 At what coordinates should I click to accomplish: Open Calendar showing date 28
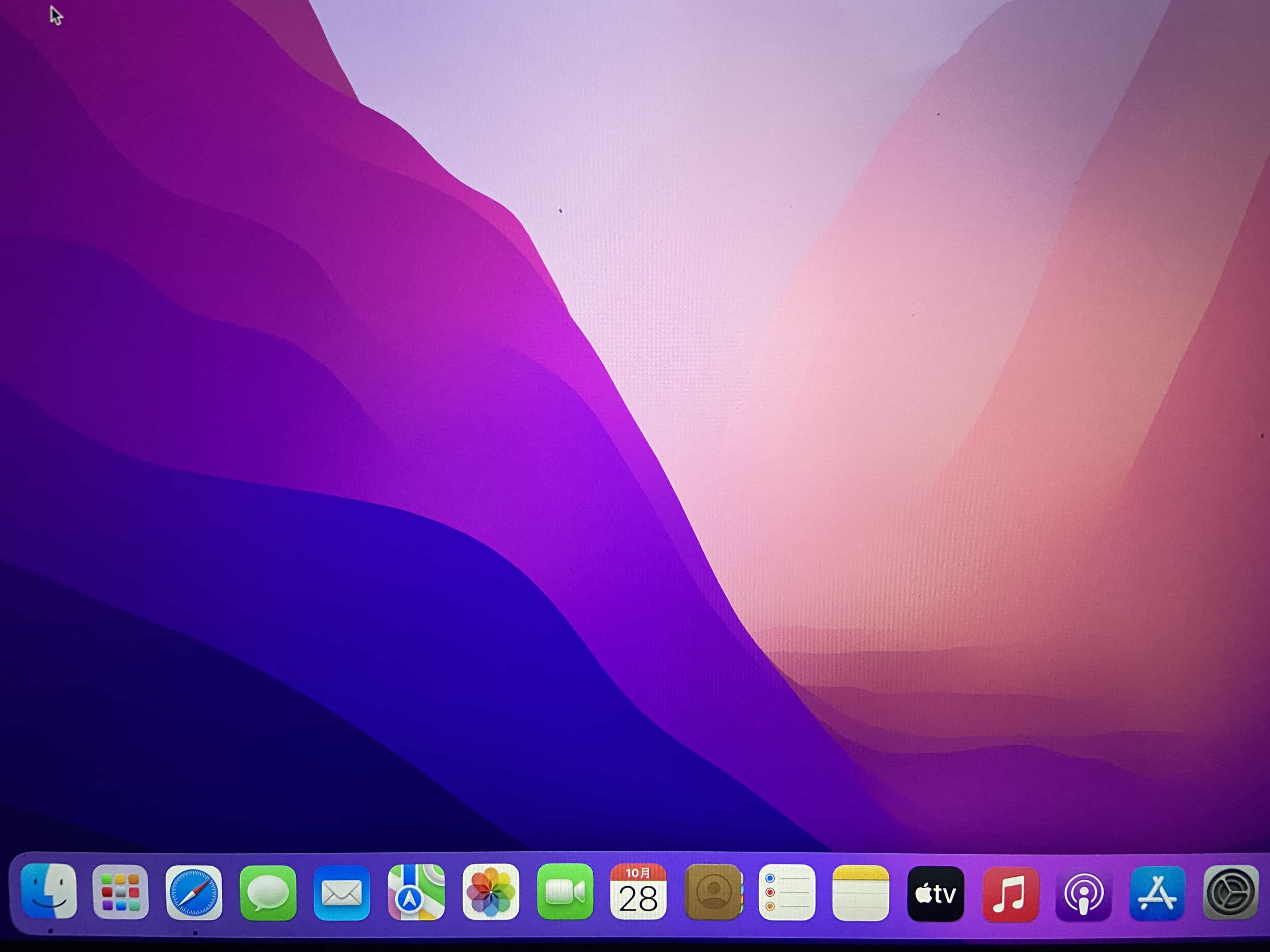coord(638,892)
